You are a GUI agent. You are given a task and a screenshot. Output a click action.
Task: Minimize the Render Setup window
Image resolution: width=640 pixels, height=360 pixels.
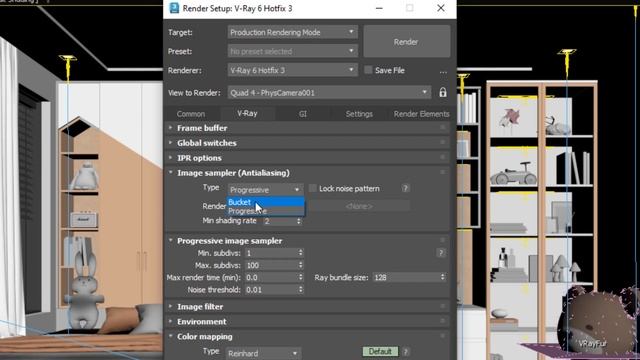point(379,8)
